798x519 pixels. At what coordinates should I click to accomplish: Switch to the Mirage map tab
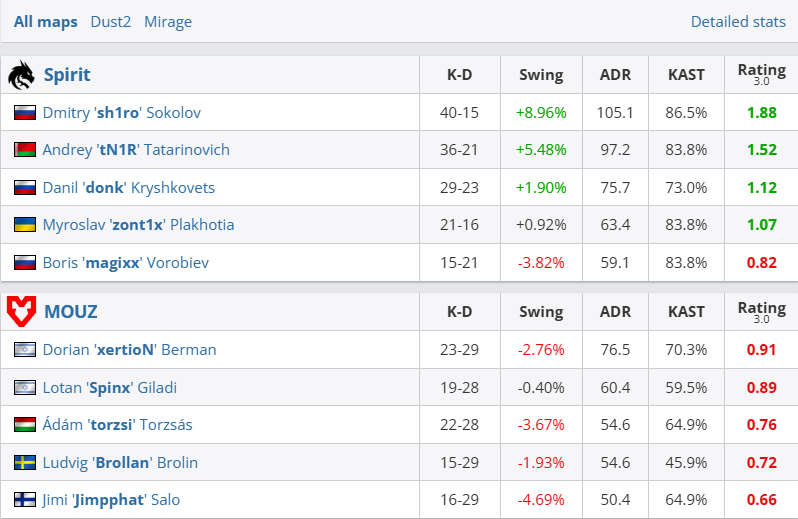pos(168,21)
